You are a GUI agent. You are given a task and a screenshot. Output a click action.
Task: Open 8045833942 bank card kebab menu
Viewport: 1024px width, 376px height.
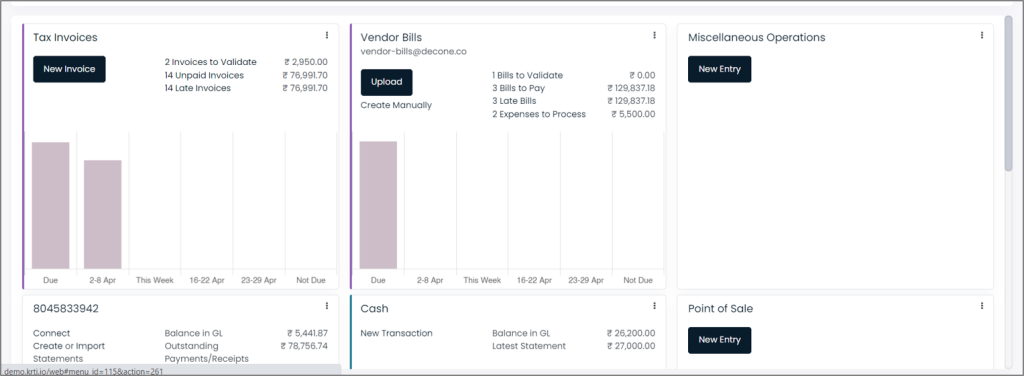pyautogui.click(x=327, y=306)
